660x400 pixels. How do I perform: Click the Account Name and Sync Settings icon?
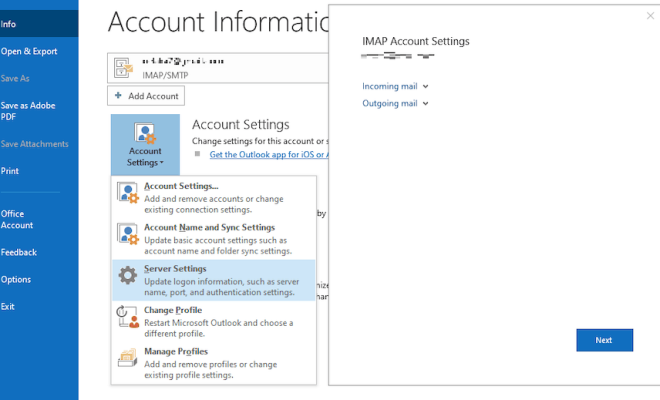128,234
